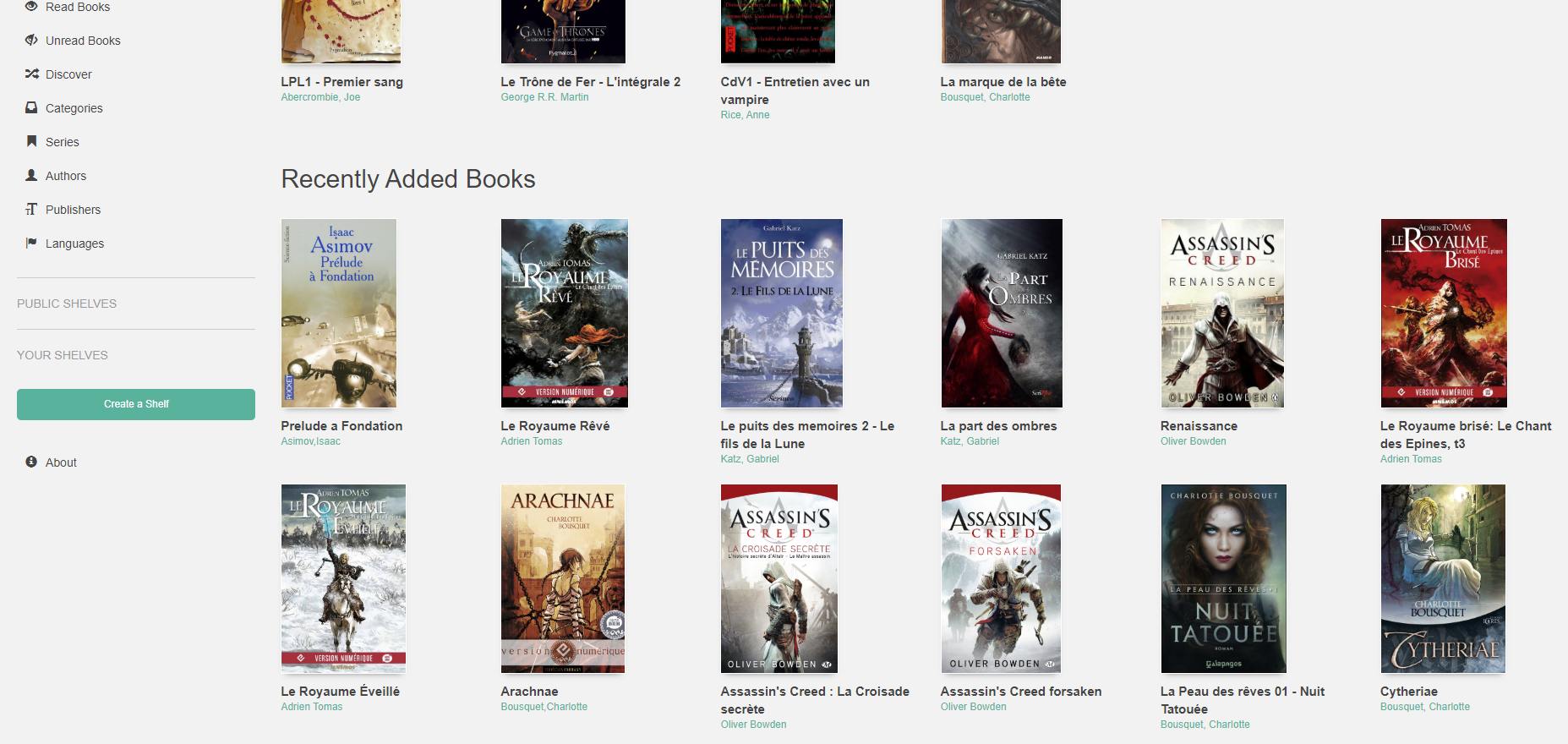
Task: Open La marque de la bête title
Action: [x=1003, y=82]
